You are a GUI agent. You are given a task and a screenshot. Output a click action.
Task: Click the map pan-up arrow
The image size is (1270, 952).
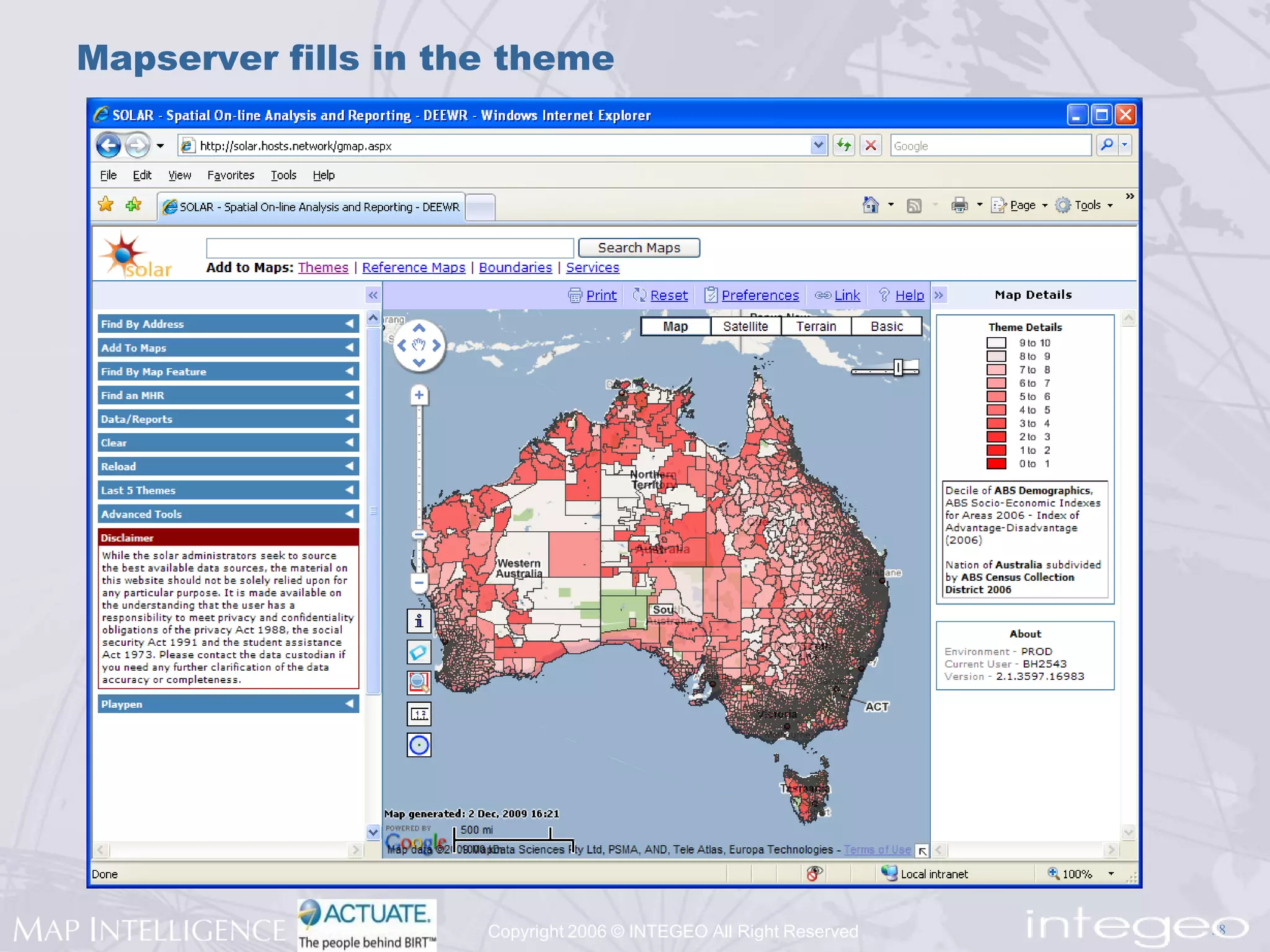(x=419, y=328)
